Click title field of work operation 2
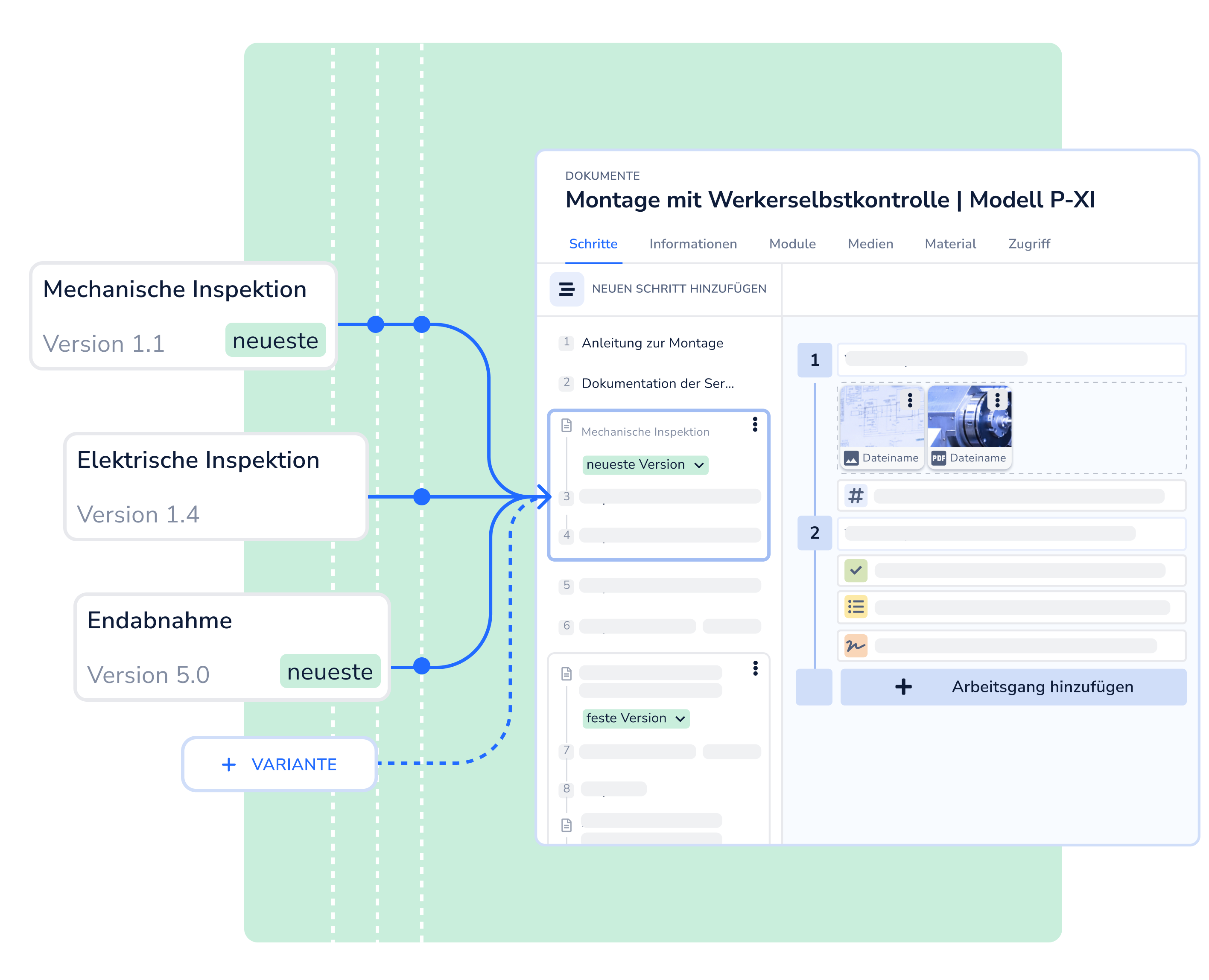Viewport: 1209px width, 980px height. 1011,533
